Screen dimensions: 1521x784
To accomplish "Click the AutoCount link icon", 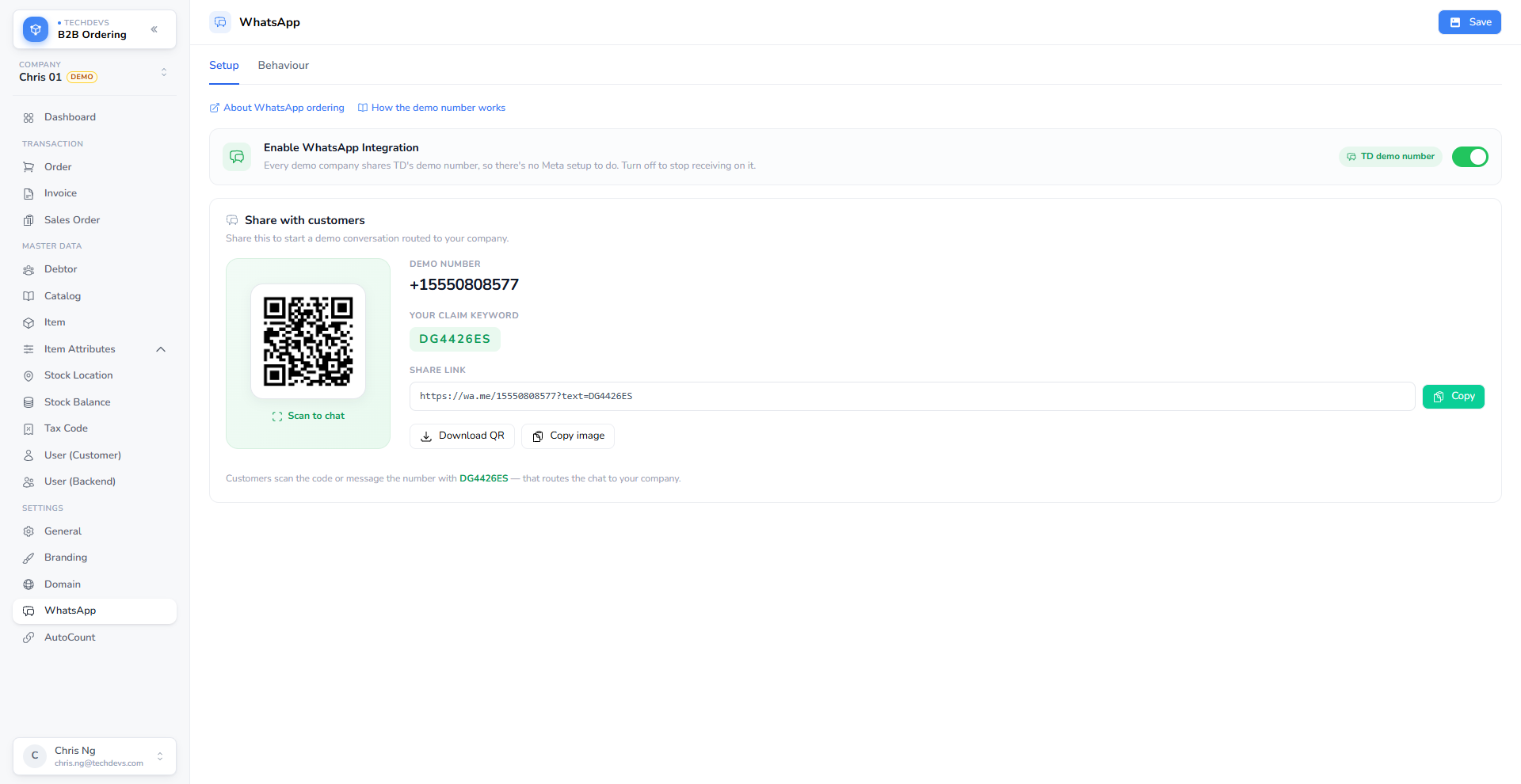I will pos(29,637).
